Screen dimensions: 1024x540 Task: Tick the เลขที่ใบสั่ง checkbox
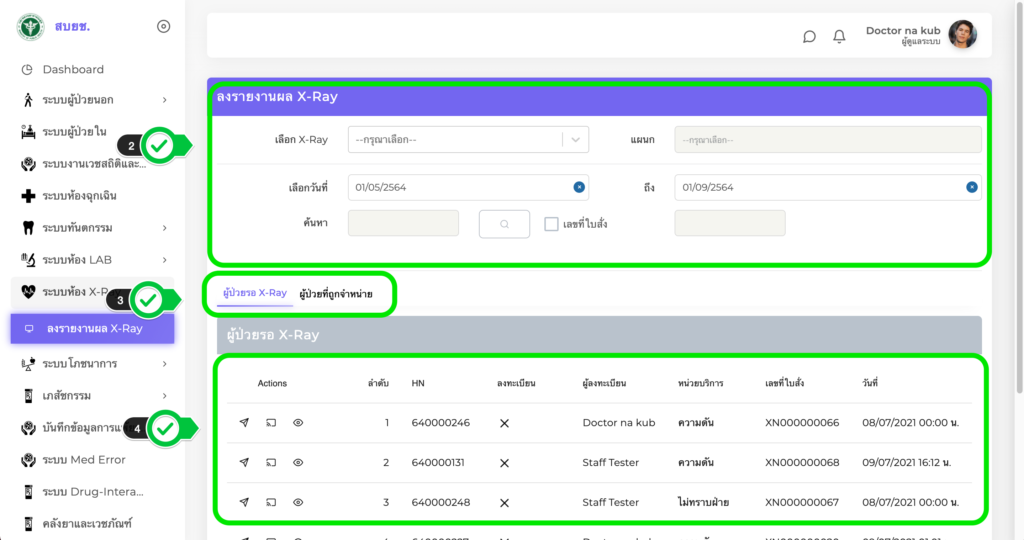(x=551, y=224)
